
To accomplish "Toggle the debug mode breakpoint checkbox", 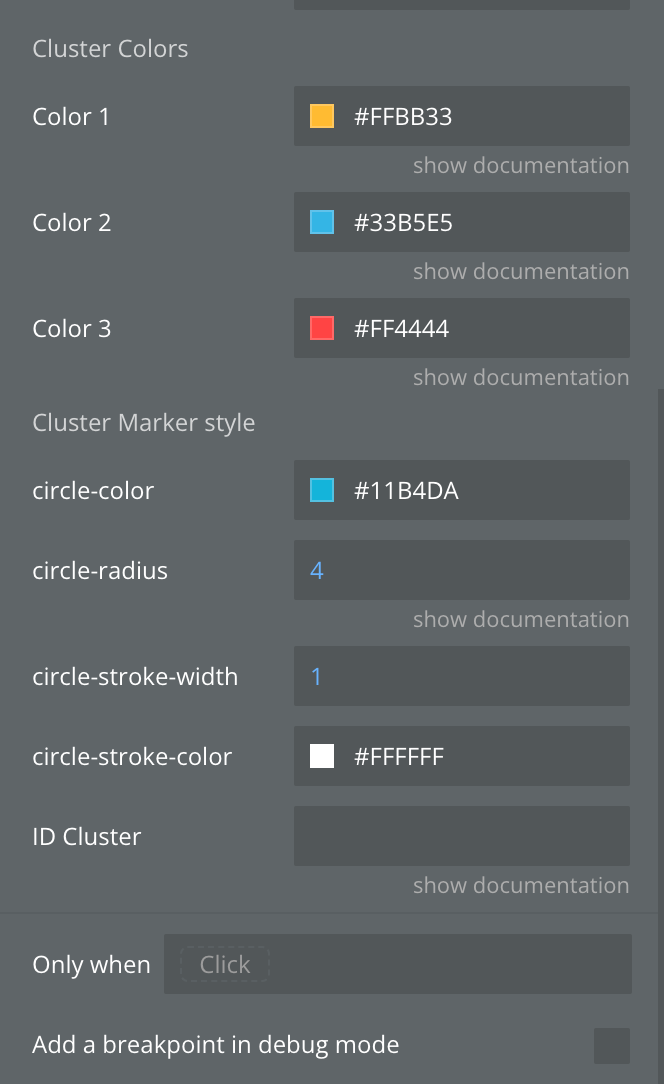I will coord(611,1045).
